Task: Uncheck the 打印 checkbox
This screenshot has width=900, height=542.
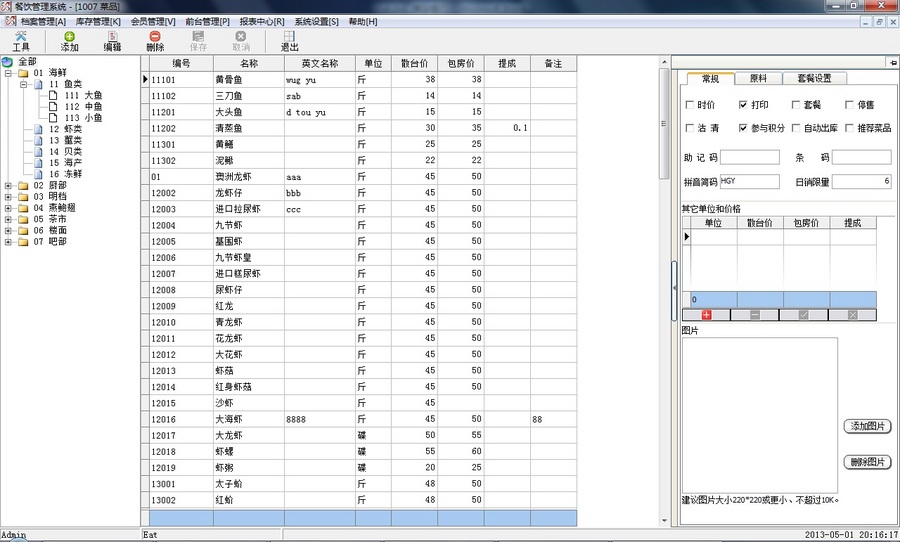Action: pos(743,104)
